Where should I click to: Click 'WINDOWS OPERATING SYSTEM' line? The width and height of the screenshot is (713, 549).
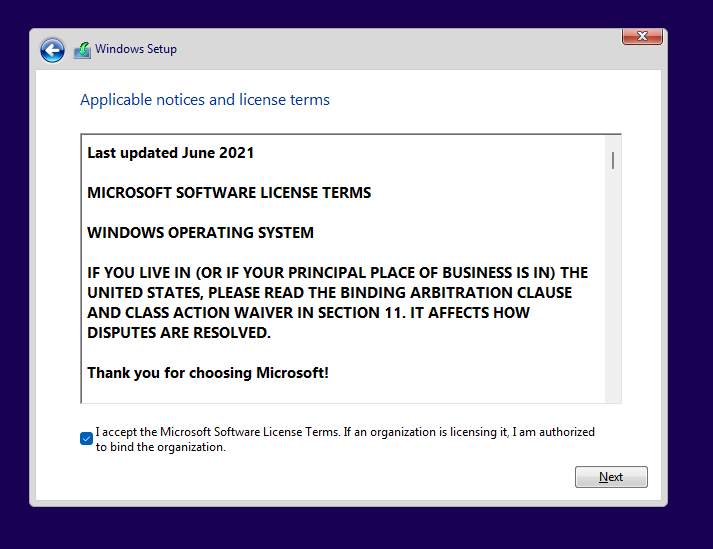point(201,233)
